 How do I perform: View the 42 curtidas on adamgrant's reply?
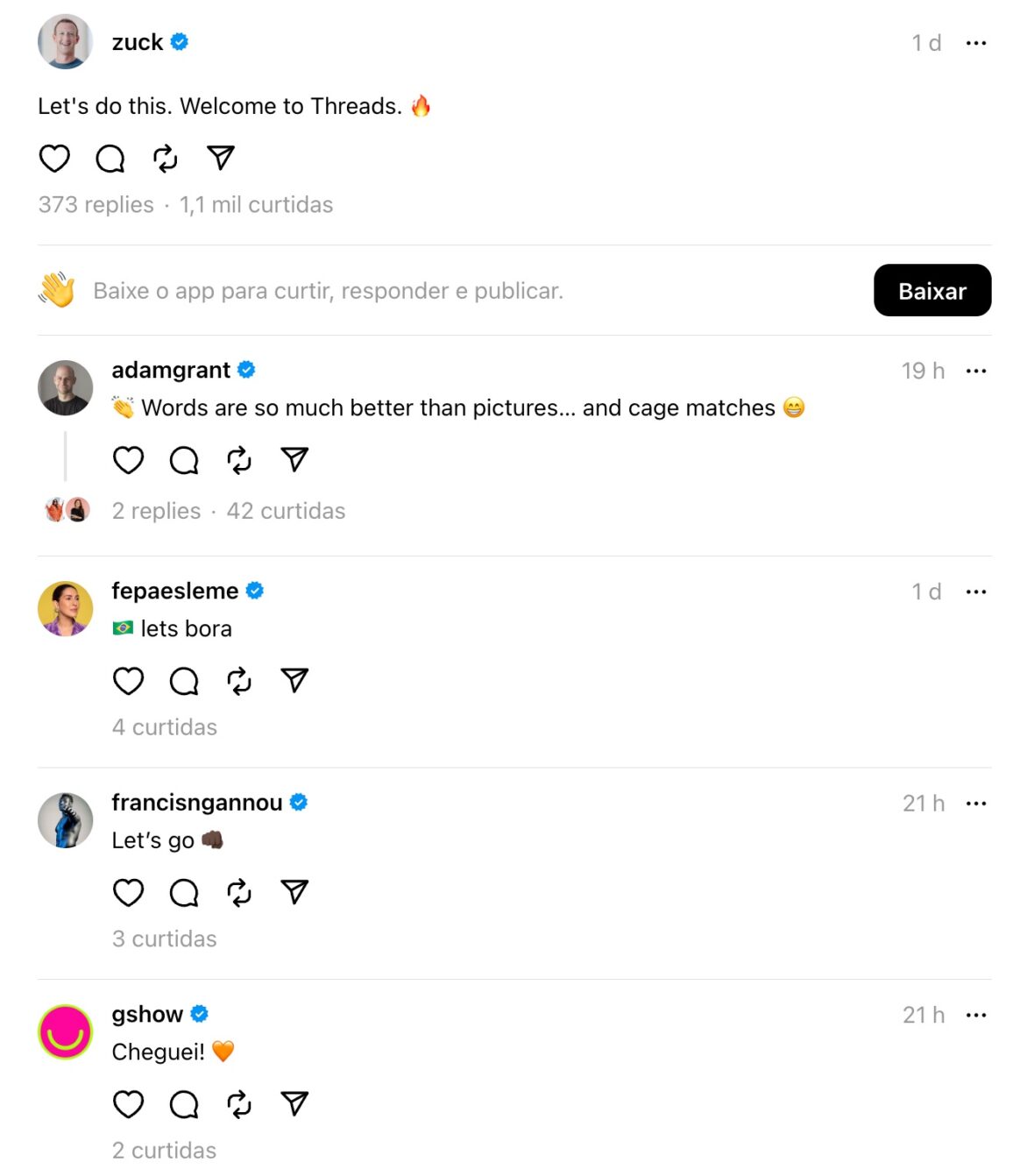coord(286,510)
